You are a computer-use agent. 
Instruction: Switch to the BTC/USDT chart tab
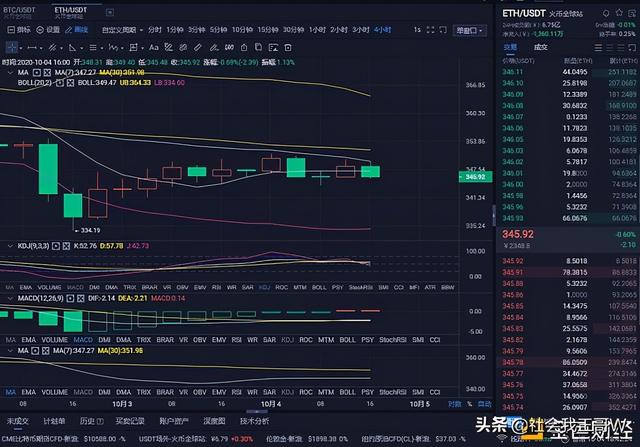coord(19,12)
